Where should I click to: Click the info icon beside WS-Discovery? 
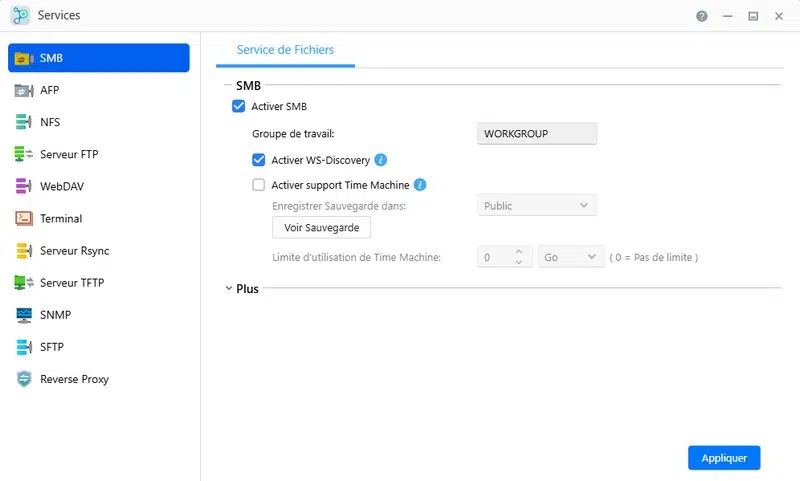click(x=381, y=160)
